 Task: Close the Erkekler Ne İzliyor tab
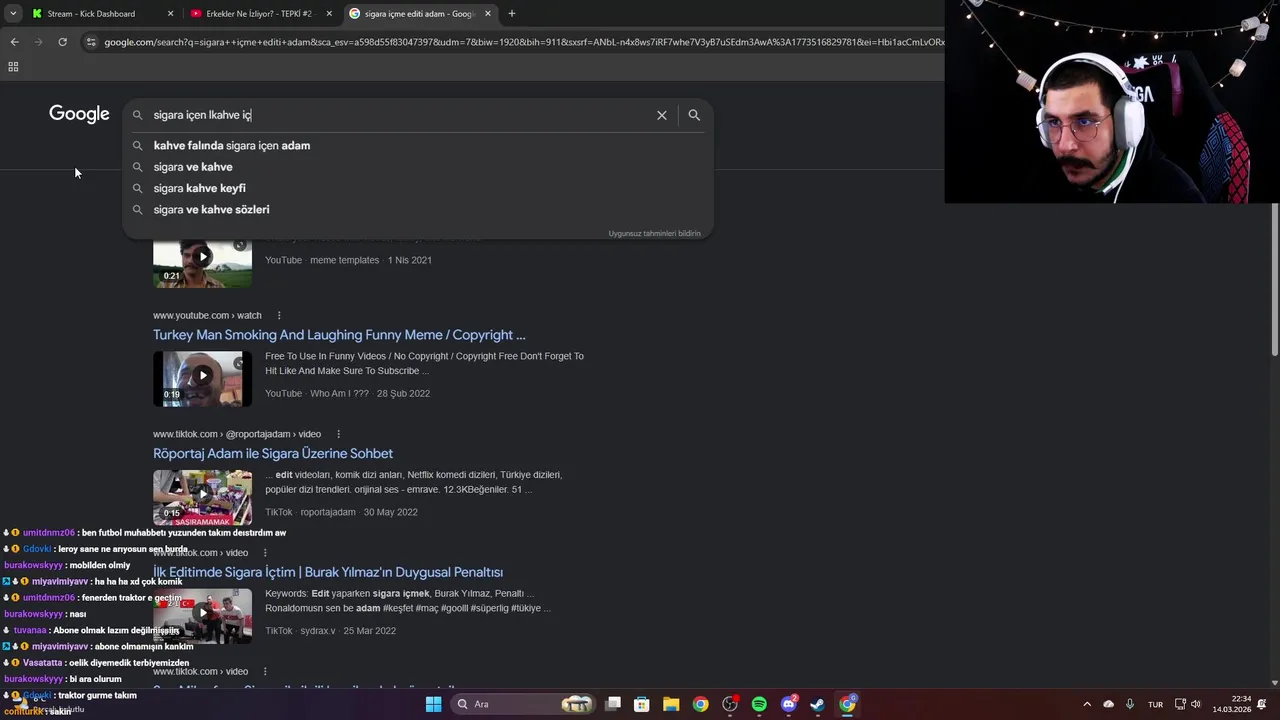point(329,14)
